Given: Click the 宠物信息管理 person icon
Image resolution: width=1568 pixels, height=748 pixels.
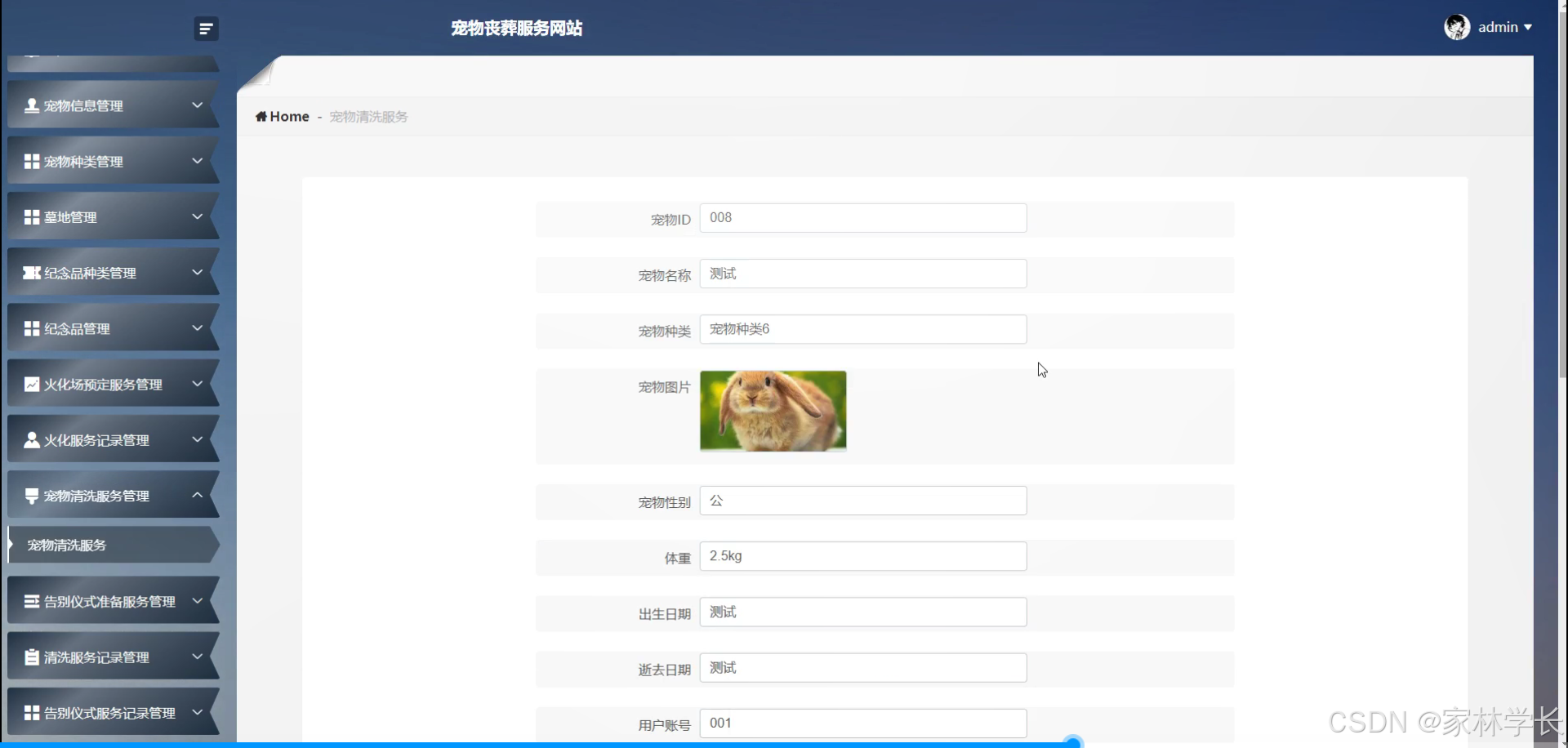Looking at the screenshot, I should point(32,105).
